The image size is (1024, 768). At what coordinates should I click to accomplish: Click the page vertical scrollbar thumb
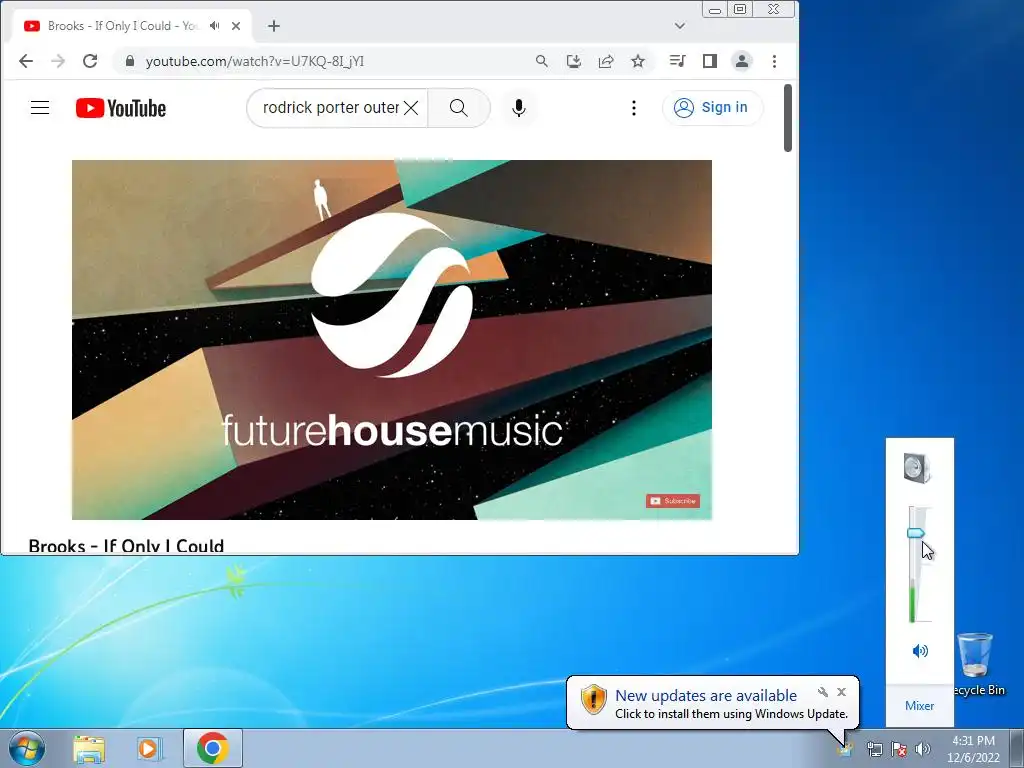click(788, 118)
